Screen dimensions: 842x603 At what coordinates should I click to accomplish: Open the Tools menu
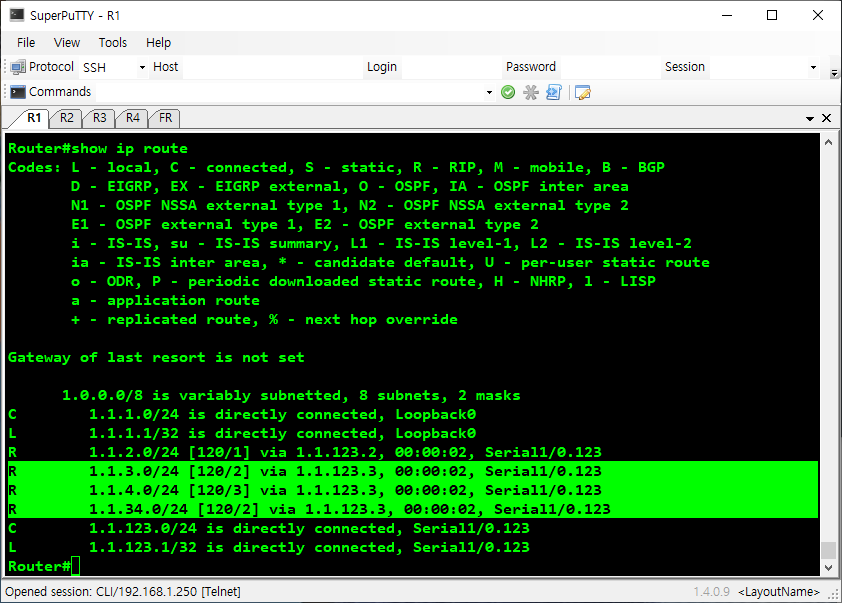pos(113,42)
